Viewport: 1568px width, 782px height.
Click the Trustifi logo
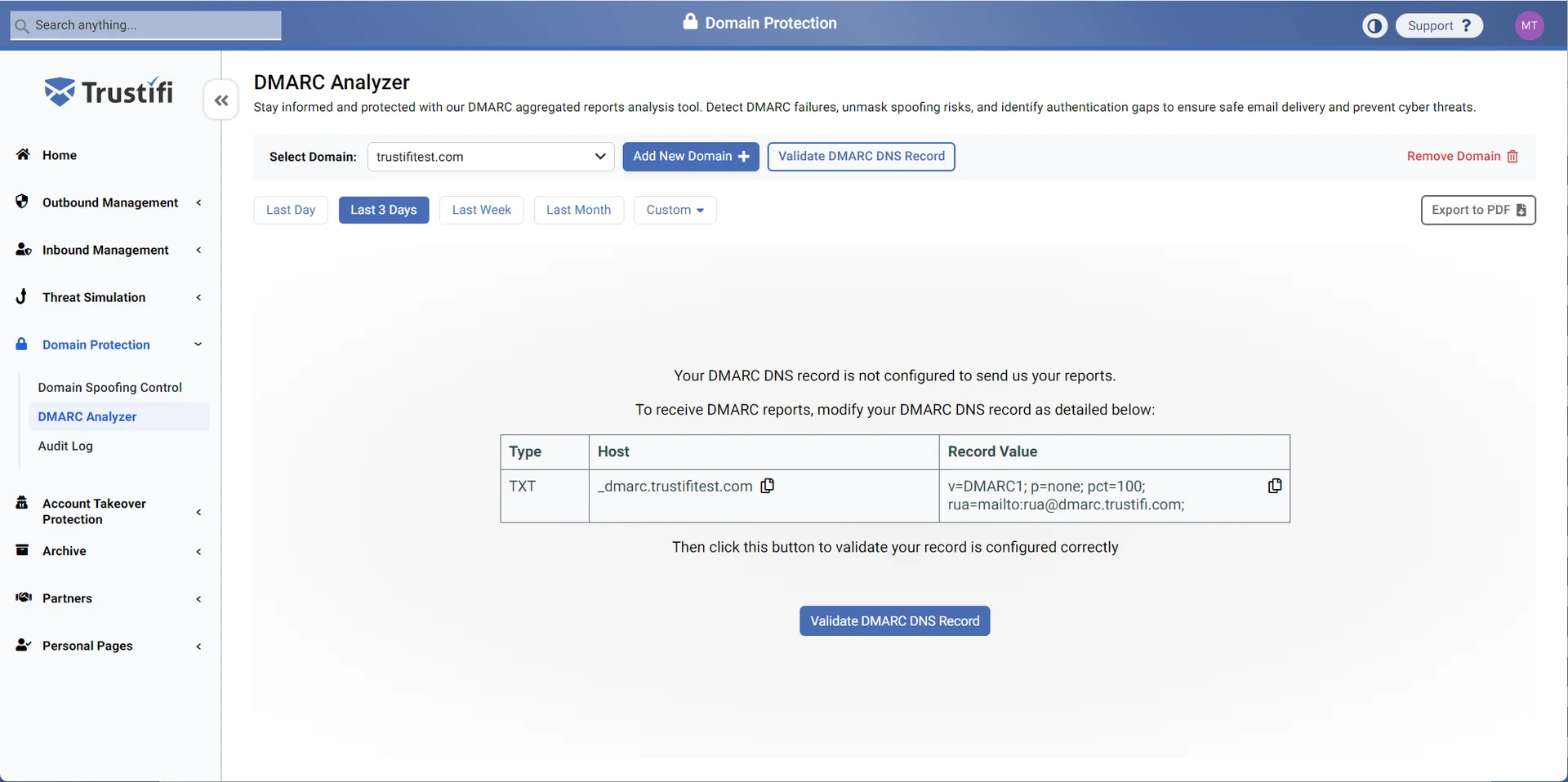tap(109, 91)
